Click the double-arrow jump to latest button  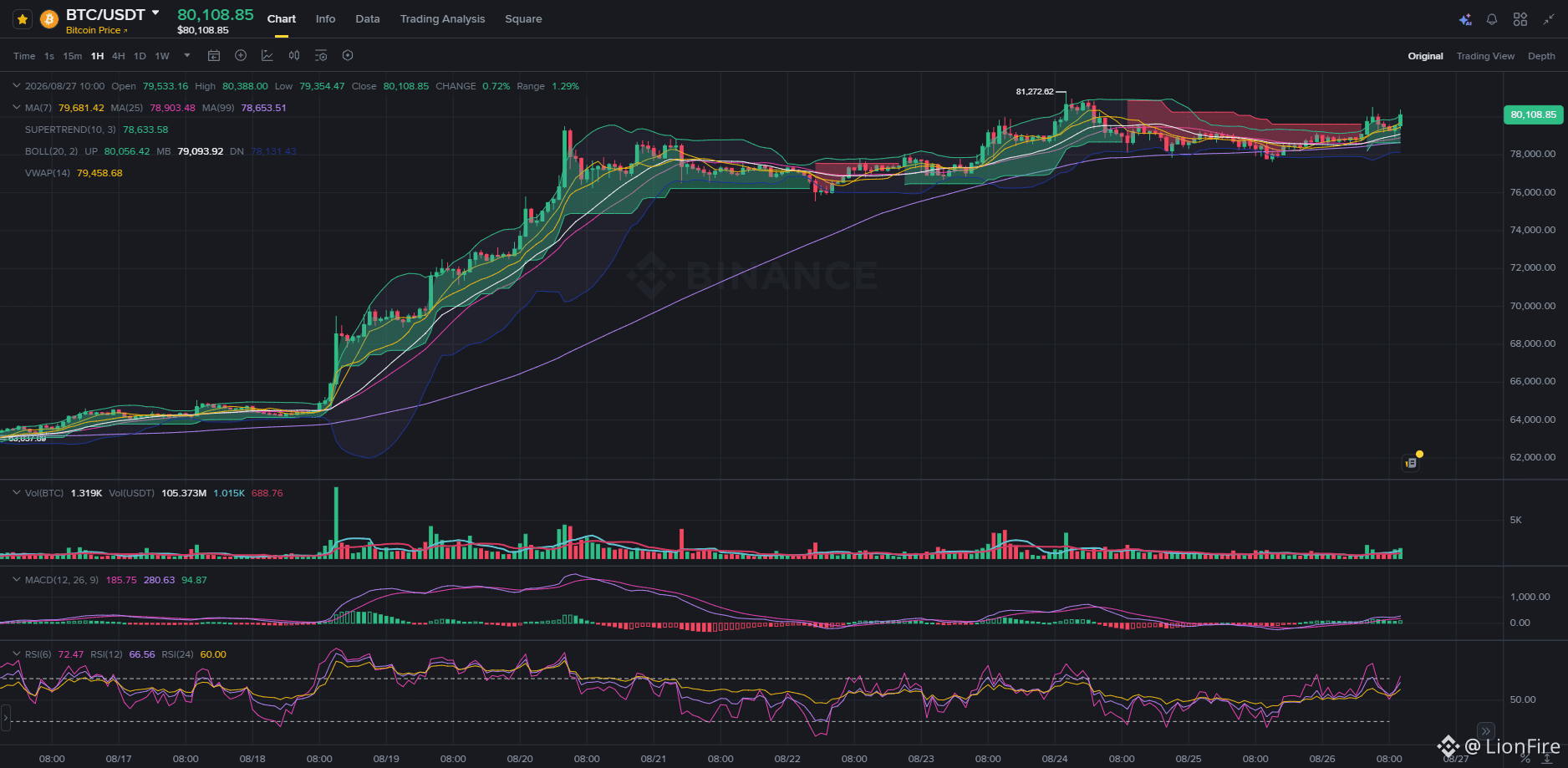point(1485,731)
